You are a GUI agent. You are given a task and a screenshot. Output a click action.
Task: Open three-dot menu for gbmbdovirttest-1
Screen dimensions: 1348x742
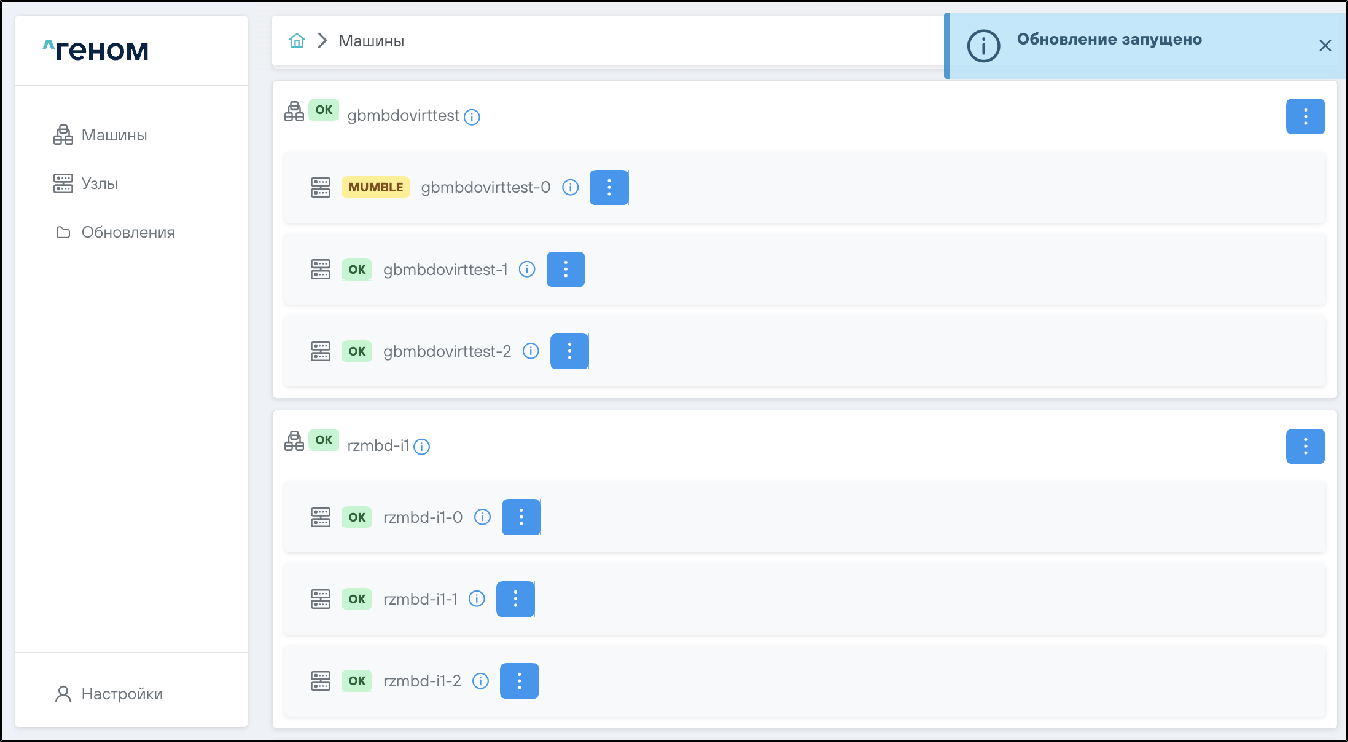[x=566, y=269]
